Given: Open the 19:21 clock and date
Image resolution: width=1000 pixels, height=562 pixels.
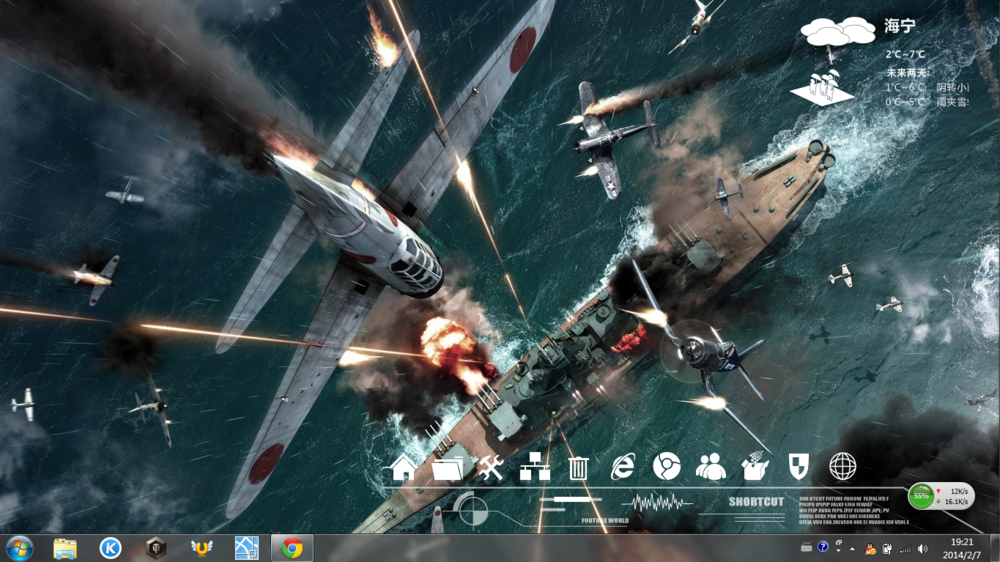Looking at the screenshot, I should point(962,549).
